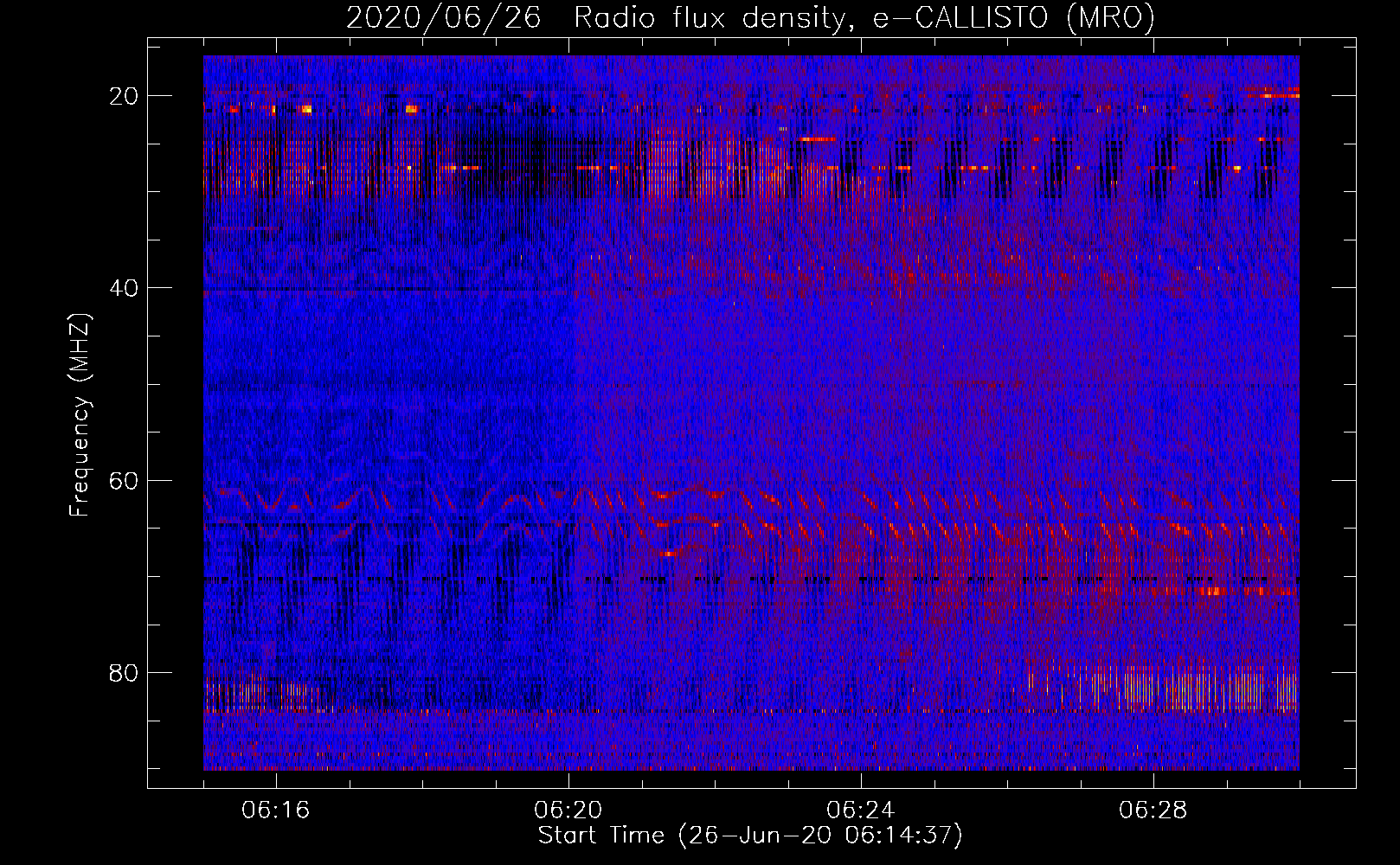
Task: Click the frequency tick label '60'
Action: [x=125, y=480]
